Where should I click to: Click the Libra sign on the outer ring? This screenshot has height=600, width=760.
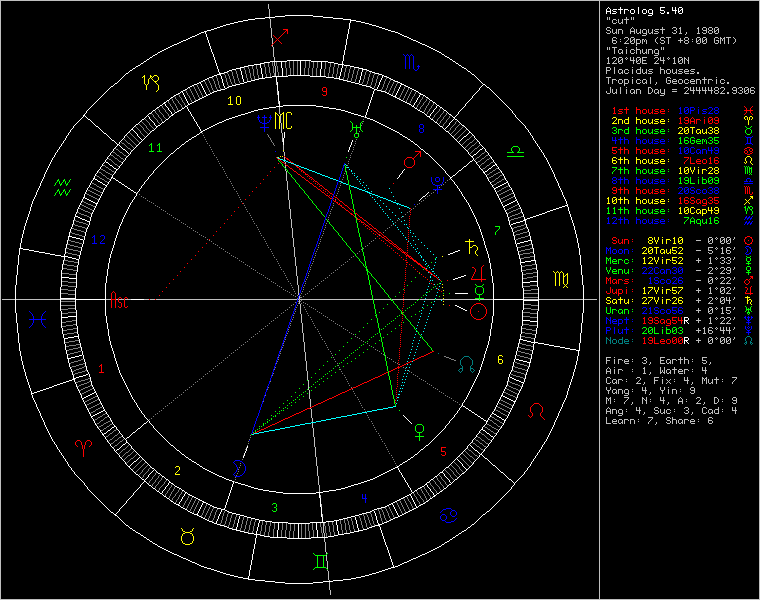(515, 151)
